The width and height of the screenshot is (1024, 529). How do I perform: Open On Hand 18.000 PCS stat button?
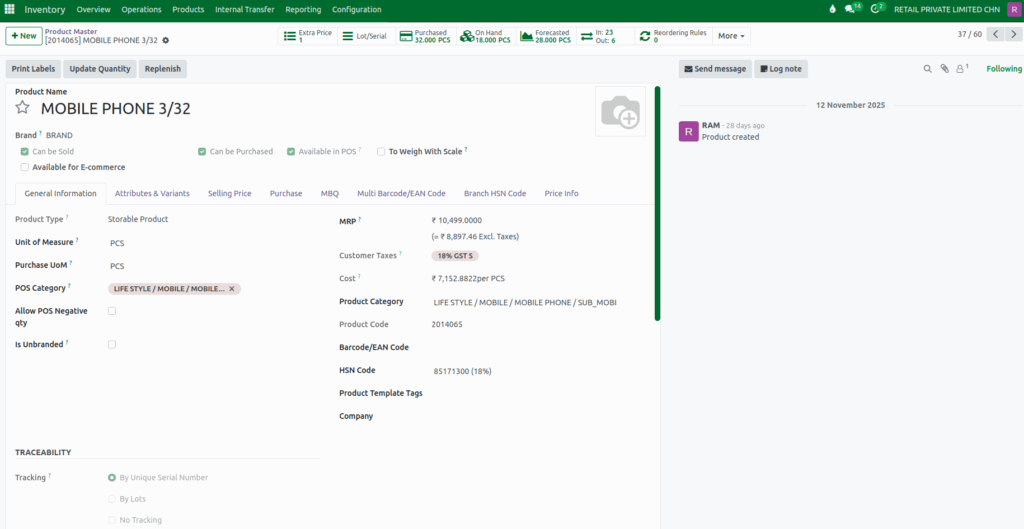tap(485, 36)
